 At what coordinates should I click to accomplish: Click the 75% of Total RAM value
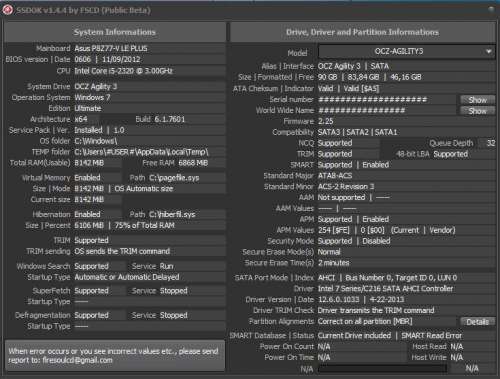point(145,225)
